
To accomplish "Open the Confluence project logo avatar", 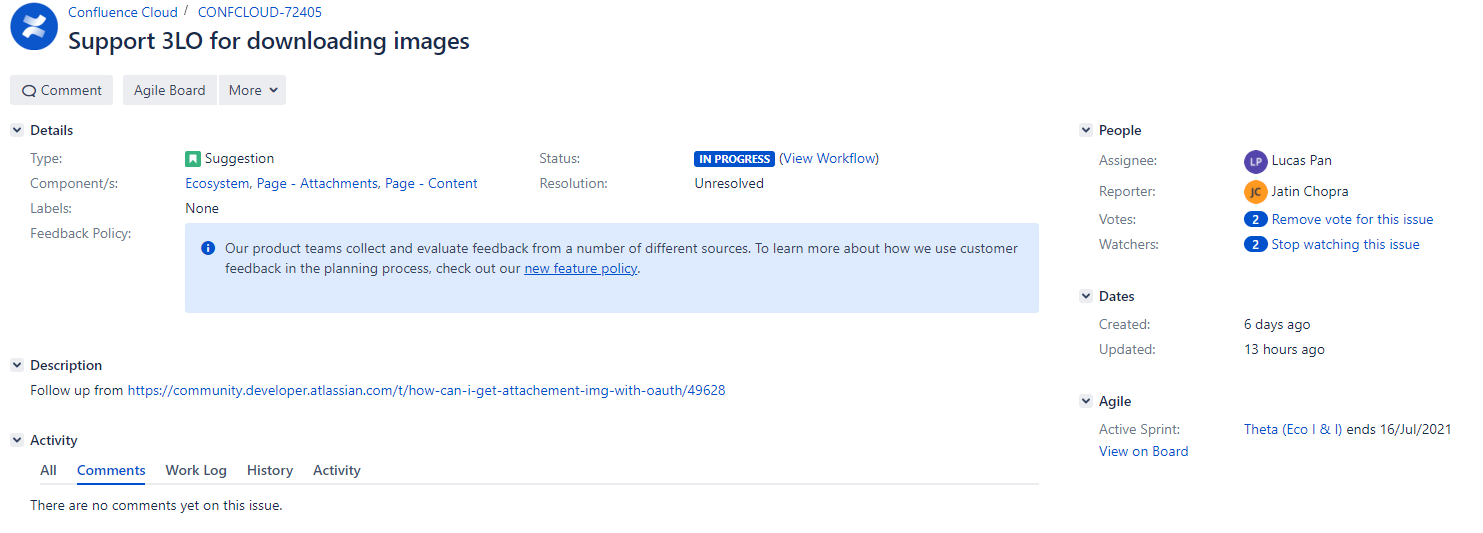I will [x=34, y=27].
